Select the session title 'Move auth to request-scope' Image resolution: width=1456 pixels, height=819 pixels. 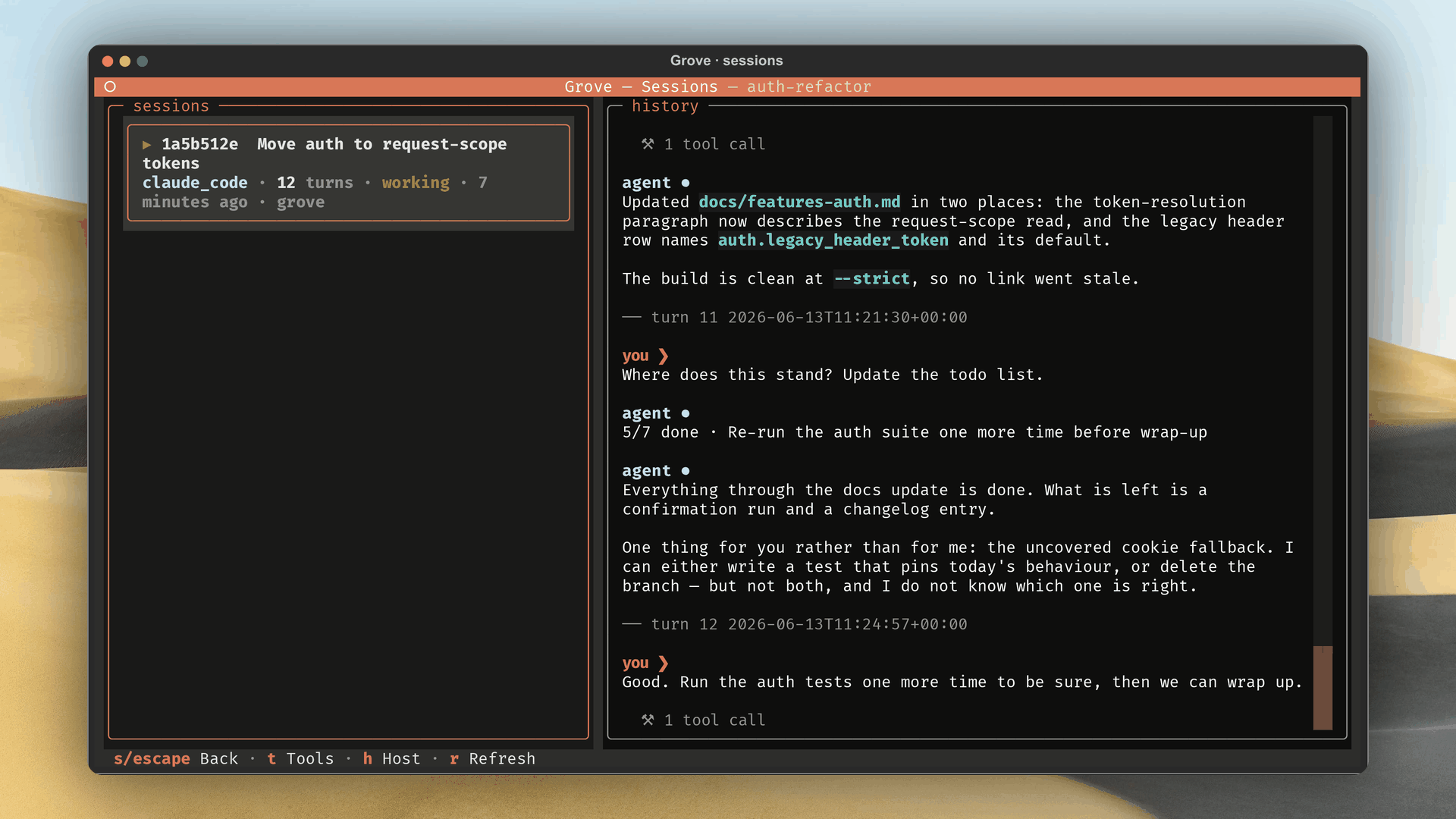(x=381, y=144)
